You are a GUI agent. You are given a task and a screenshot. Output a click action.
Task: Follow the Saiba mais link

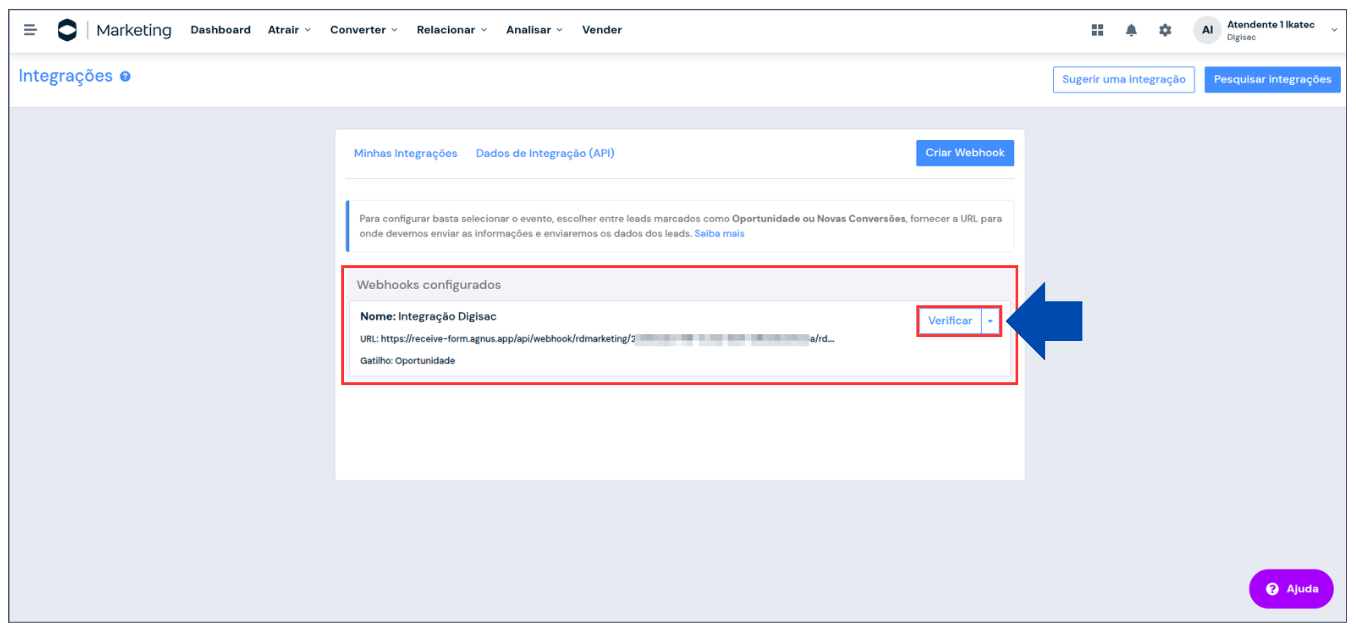tap(719, 234)
